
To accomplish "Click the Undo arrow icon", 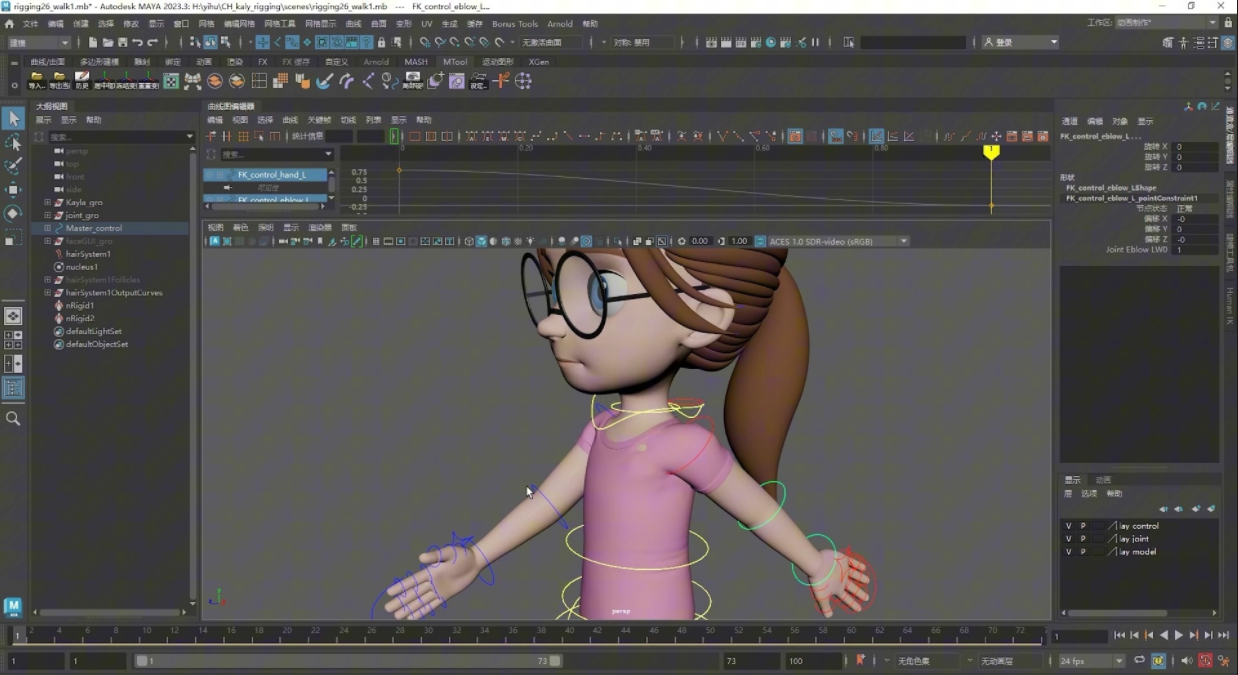I will (x=137, y=42).
